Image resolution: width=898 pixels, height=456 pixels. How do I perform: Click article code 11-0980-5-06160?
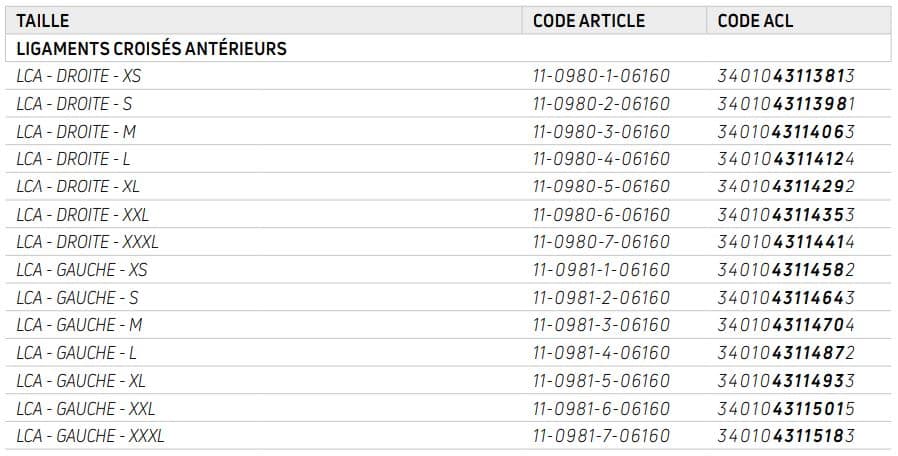pos(601,187)
